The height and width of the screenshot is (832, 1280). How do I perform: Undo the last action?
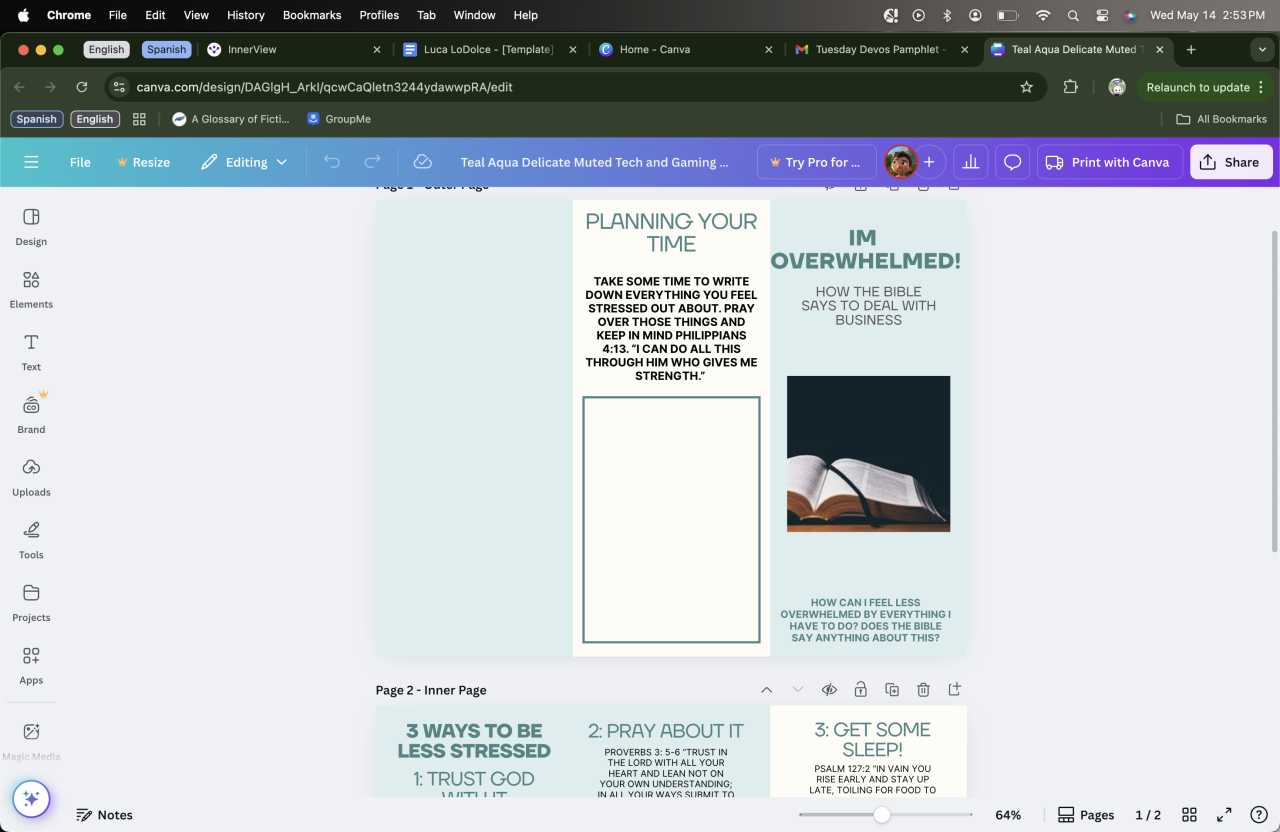pyautogui.click(x=332, y=162)
